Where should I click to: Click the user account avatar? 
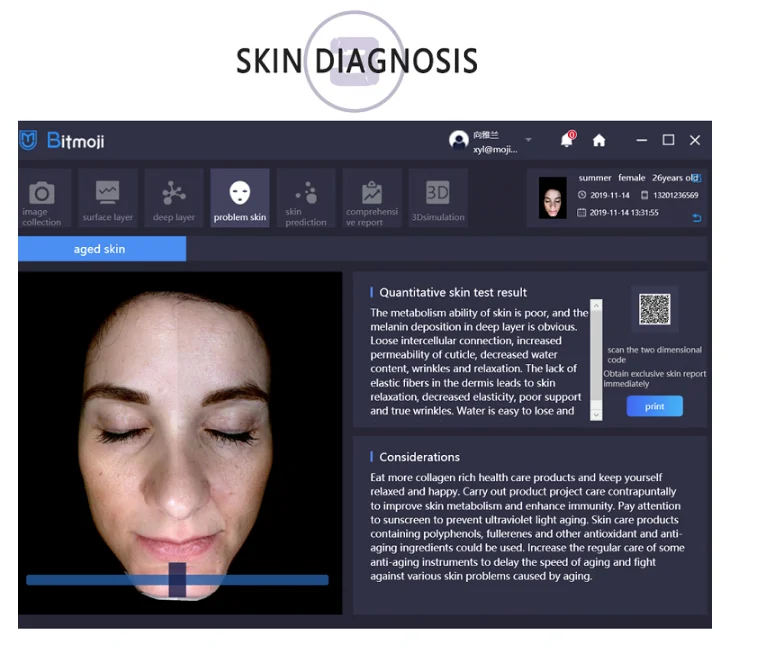[x=459, y=140]
